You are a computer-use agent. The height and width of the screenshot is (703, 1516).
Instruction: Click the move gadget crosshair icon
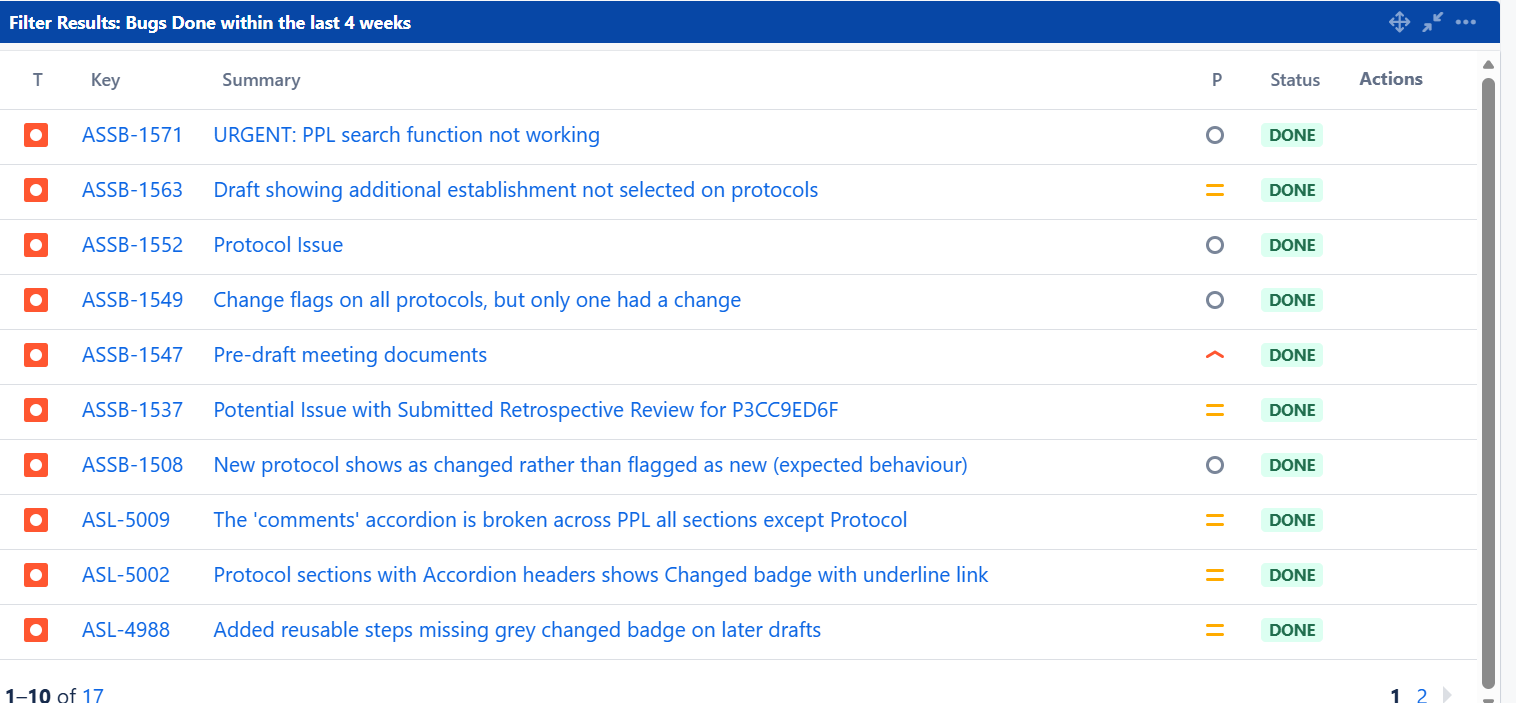1399,21
